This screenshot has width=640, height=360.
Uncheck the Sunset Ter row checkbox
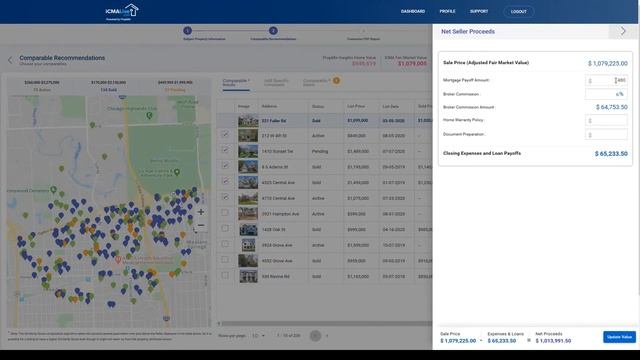click(x=225, y=150)
